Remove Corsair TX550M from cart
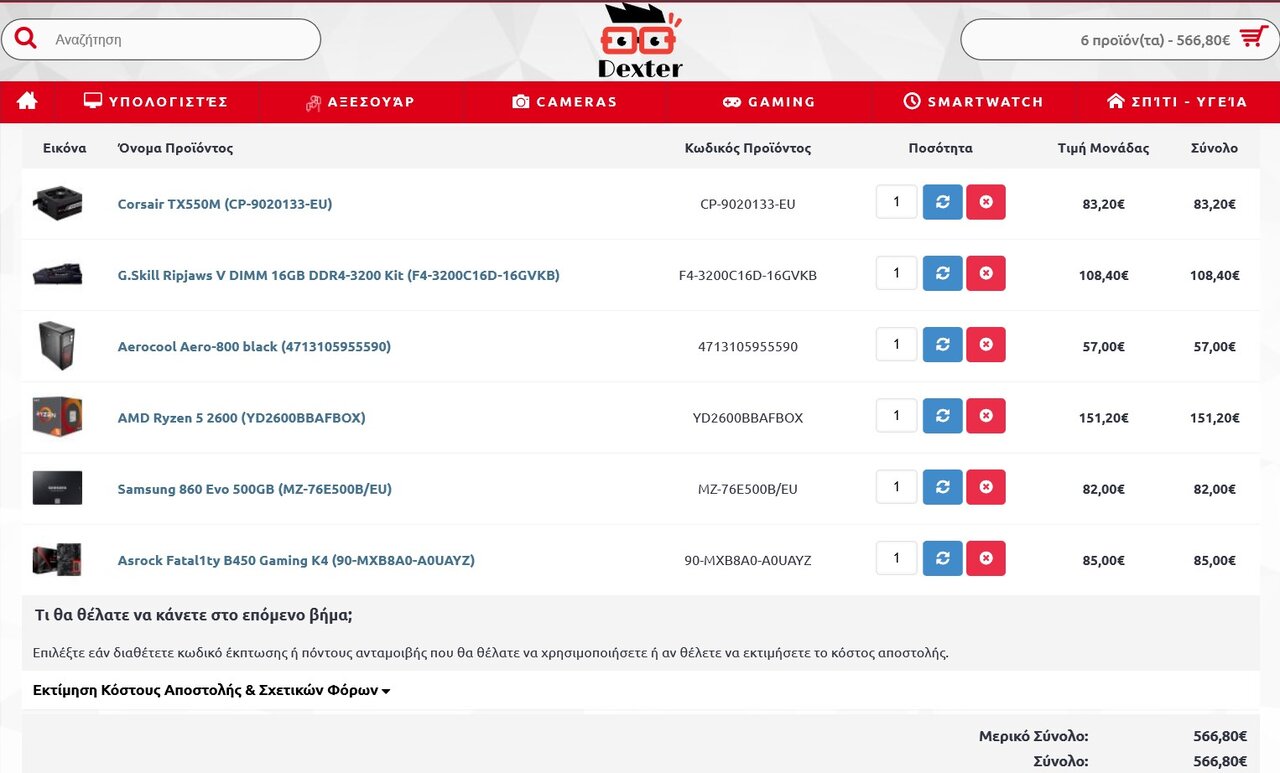 986,202
